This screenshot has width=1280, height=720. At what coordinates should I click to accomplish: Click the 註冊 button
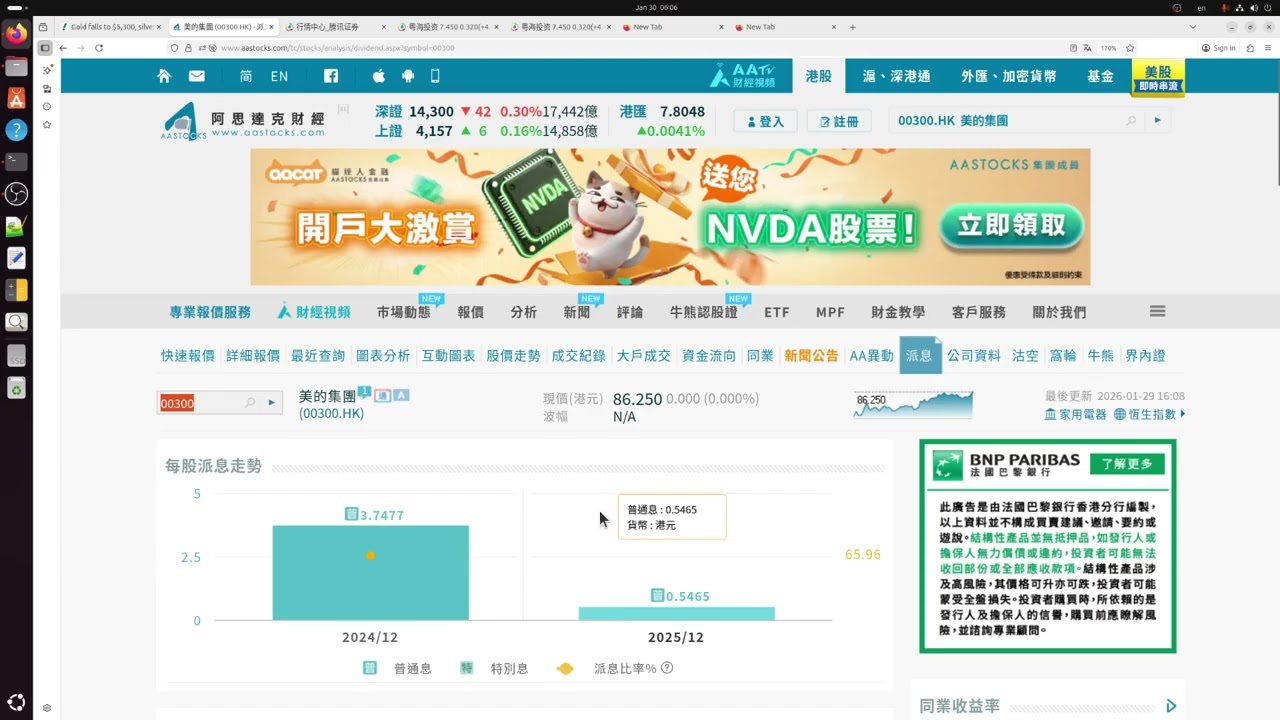839,121
